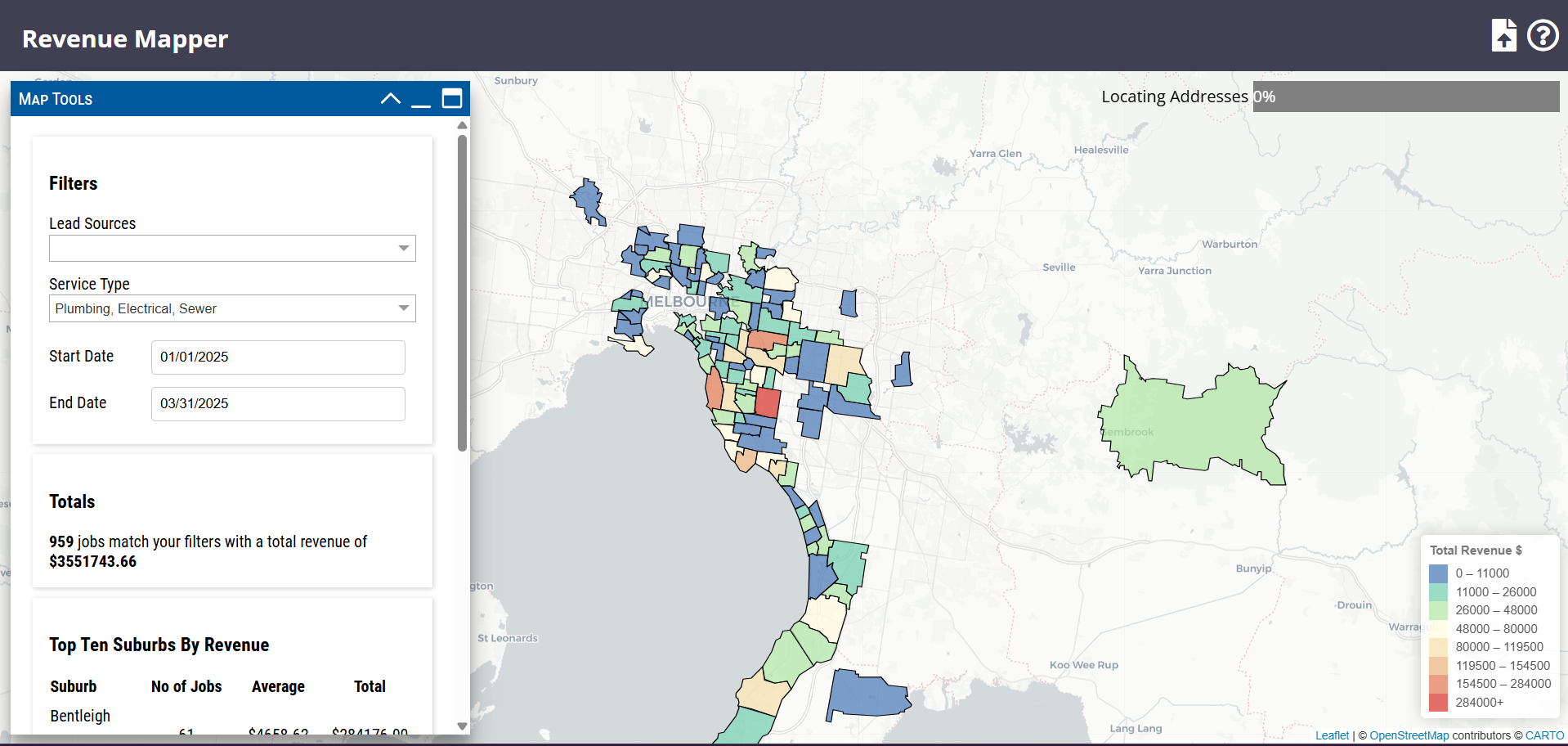Image resolution: width=1568 pixels, height=746 pixels.
Task: Click the Start Date input field
Action: click(x=277, y=357)
